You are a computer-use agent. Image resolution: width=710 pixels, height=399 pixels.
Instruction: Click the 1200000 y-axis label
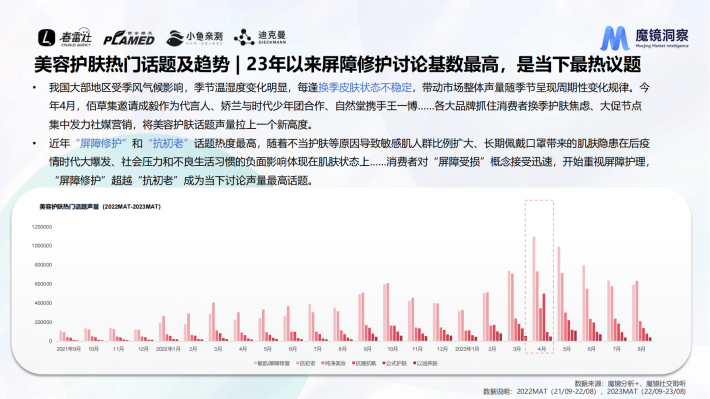(42, 227)
